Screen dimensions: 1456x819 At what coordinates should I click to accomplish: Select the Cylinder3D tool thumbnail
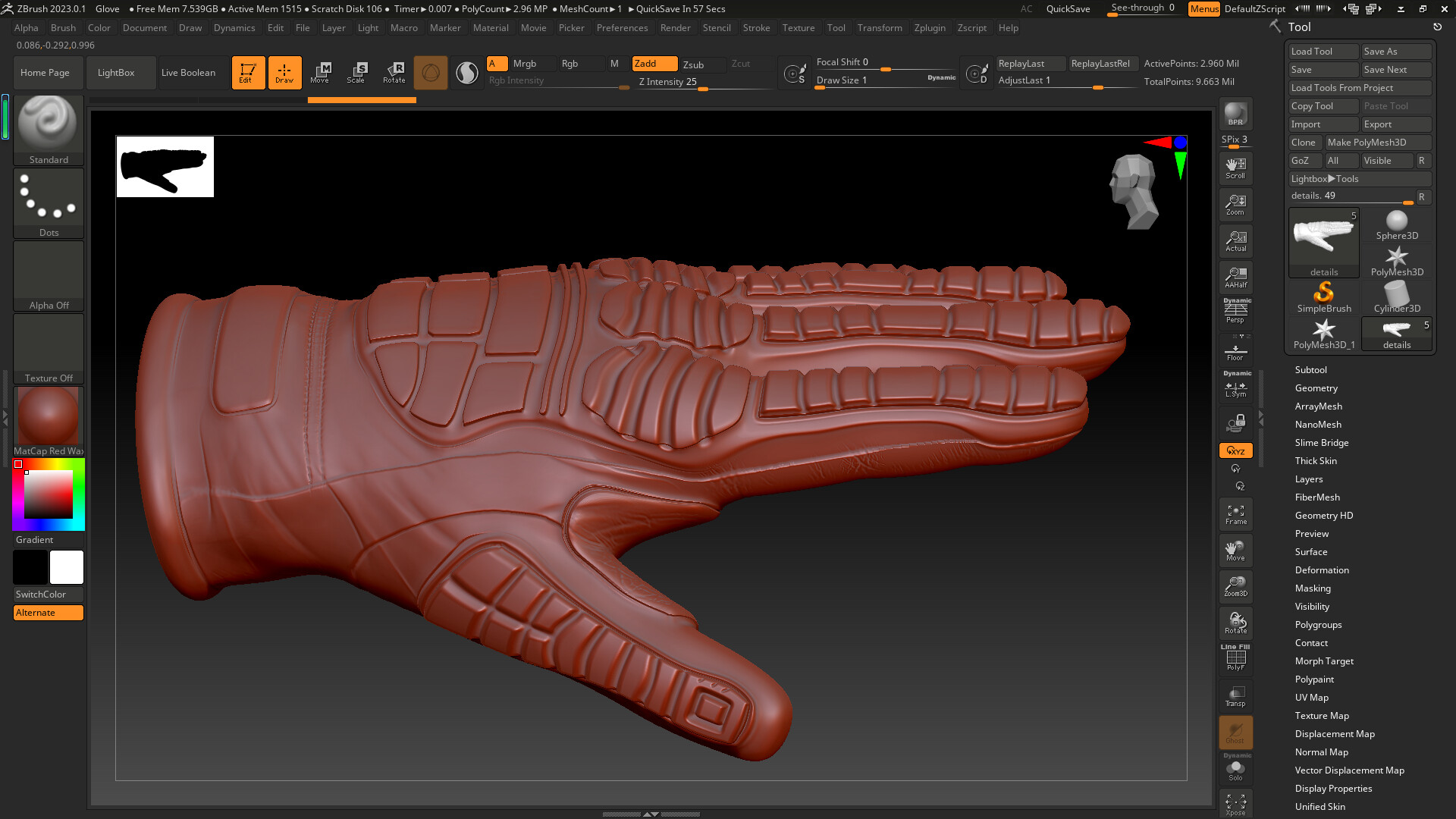(1396, 296)
